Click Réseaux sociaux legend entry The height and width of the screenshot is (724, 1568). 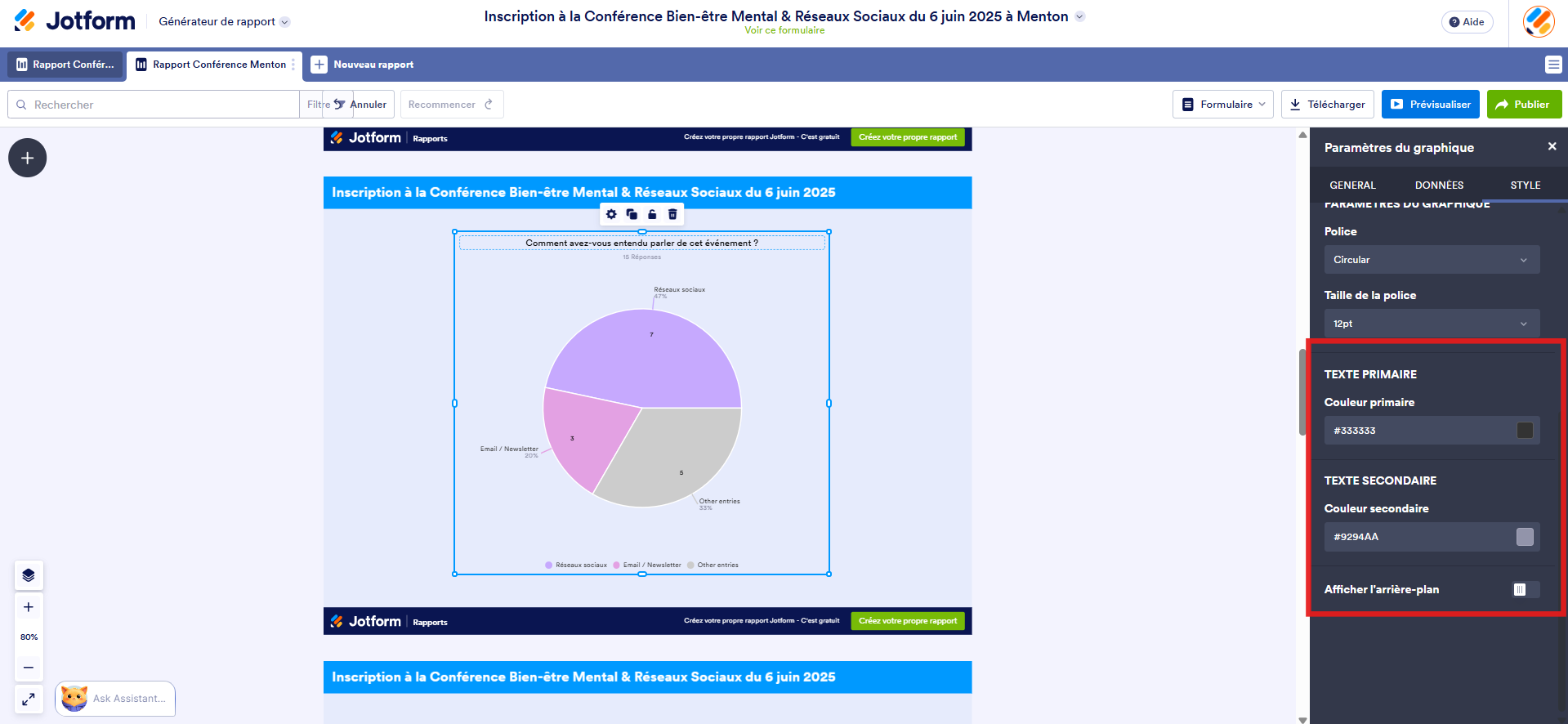576,565
